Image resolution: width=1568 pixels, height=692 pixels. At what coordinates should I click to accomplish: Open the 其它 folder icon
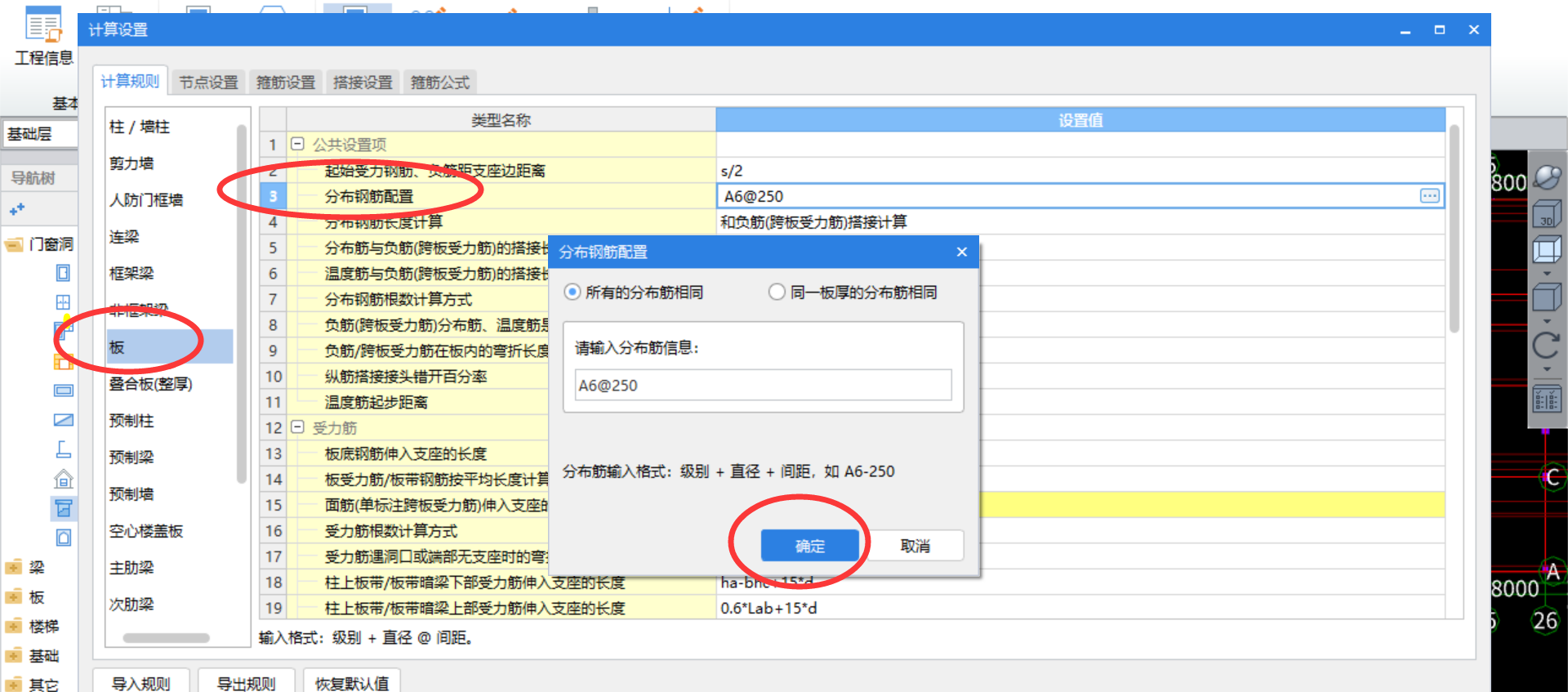(14, 684)
